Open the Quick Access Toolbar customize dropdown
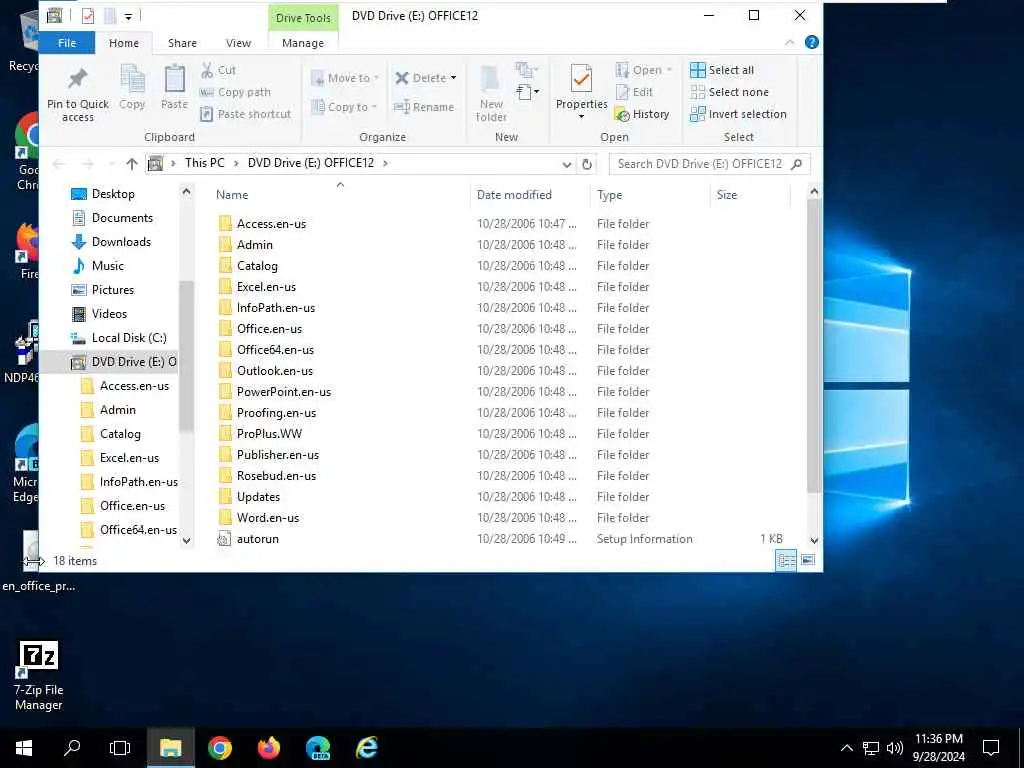The height and width of the screenshot is (768, 1024). [128, 16]
